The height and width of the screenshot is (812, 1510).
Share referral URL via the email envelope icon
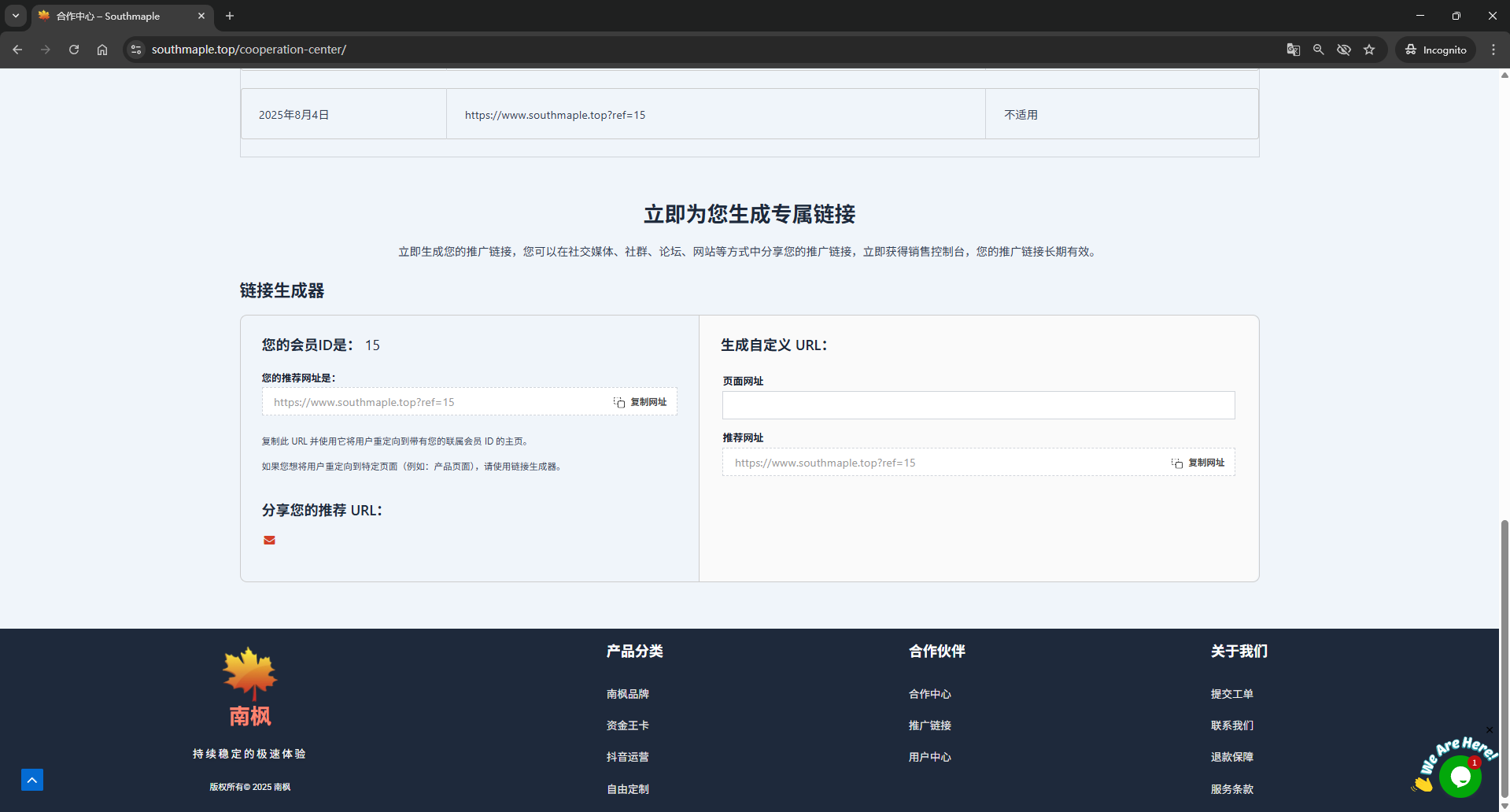click(269, 540)
